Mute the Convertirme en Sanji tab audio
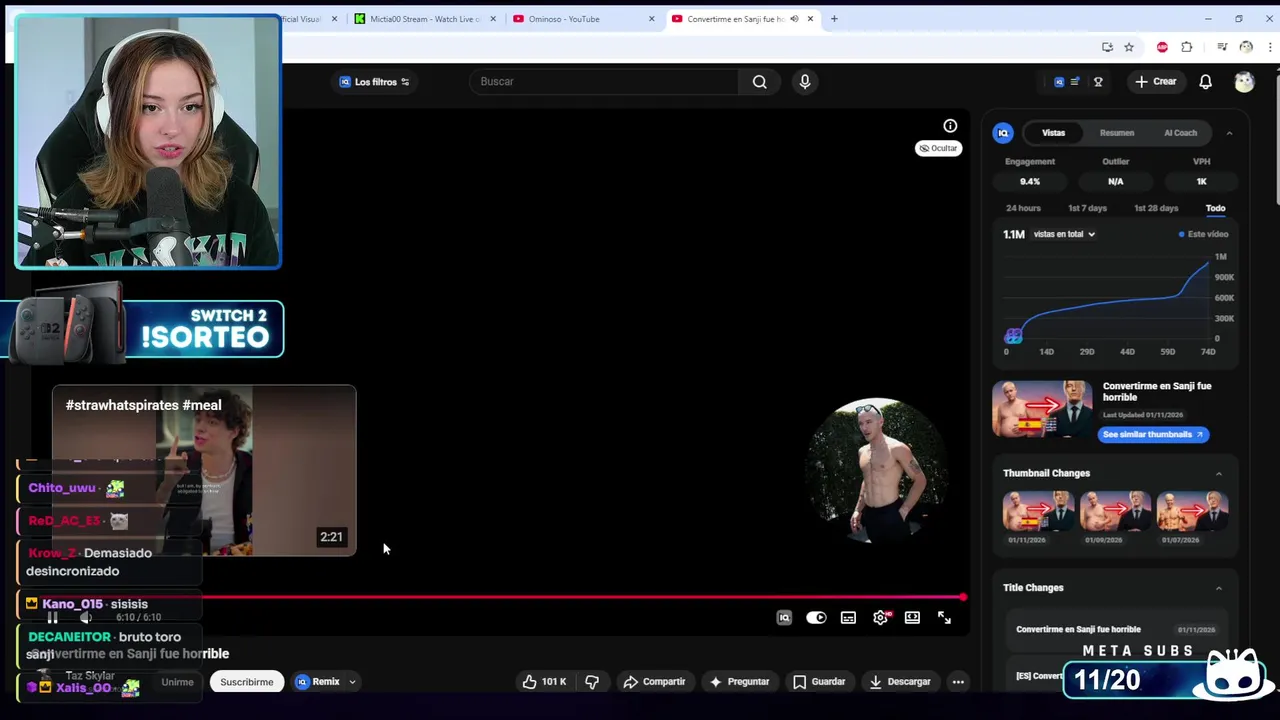Screen dimensions: 1280x720 (x=794, y=19)
